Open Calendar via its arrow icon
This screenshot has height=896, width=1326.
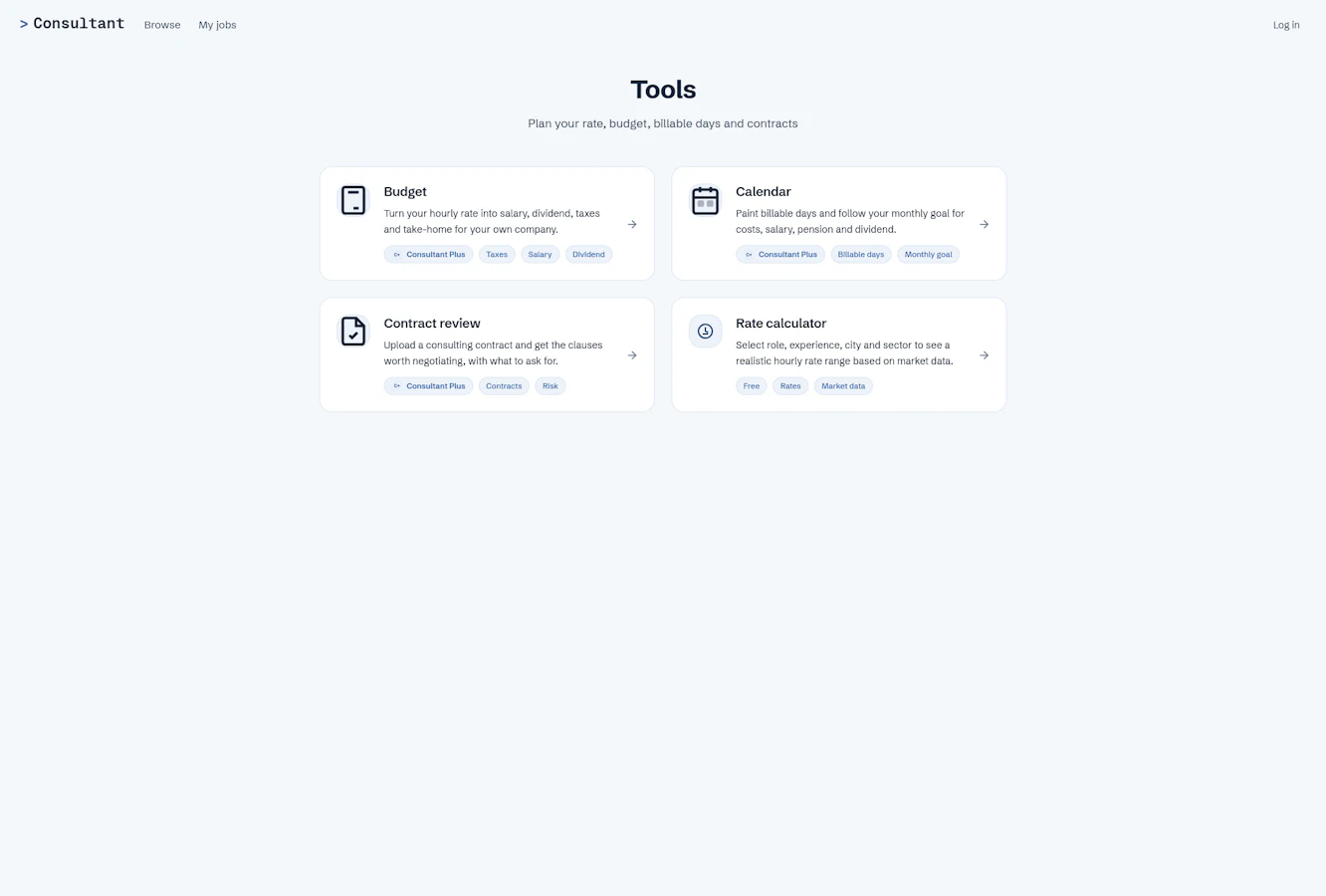click(984, 224)
